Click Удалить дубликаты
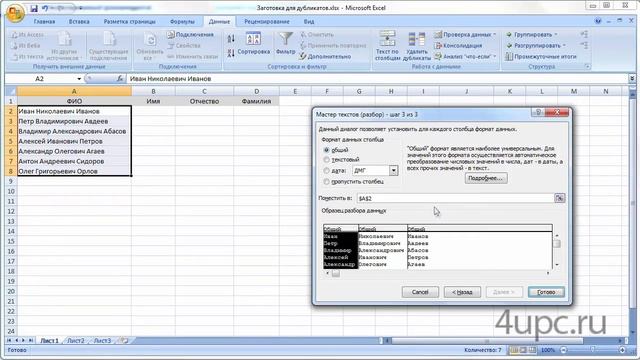This screenshot has height=360, width=640. pos(416,46)
